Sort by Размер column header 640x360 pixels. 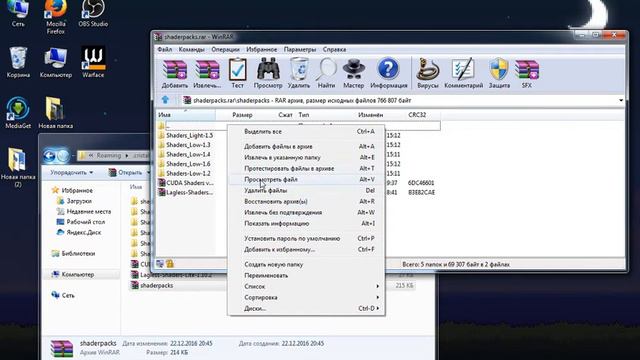click(242, 115)
